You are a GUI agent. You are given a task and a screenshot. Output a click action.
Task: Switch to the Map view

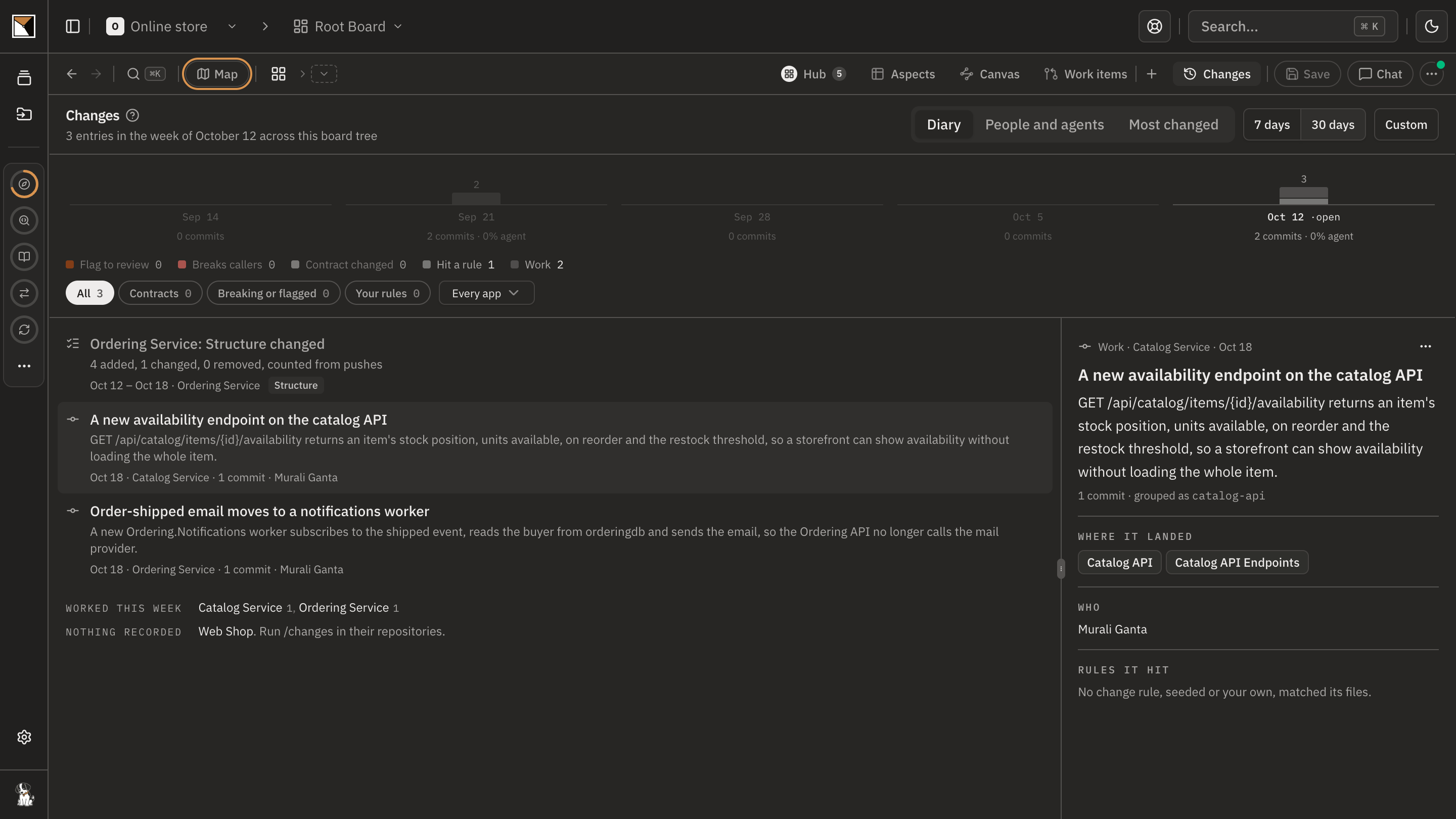point(217,74)
